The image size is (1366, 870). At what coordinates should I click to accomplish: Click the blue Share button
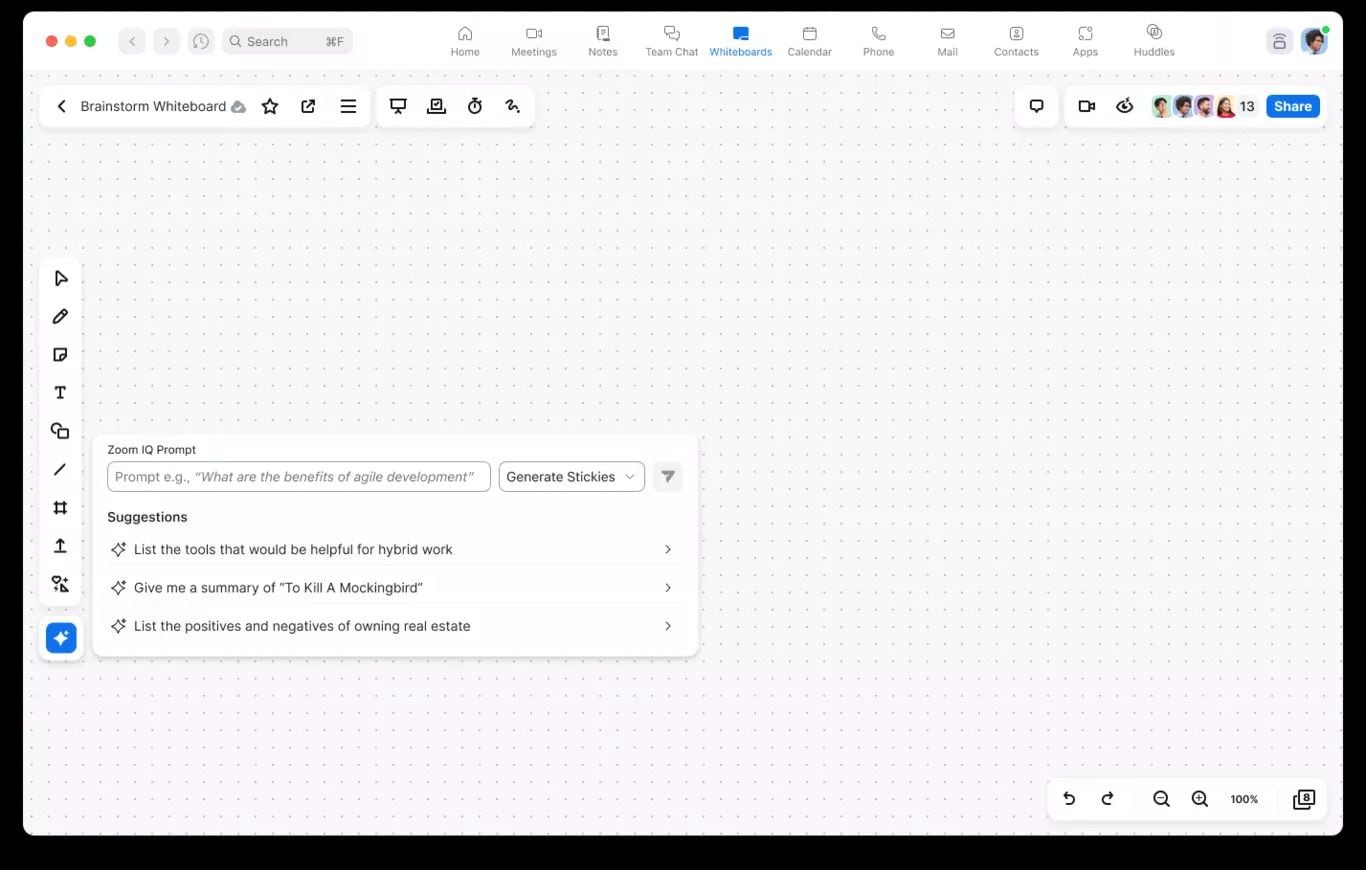coord(1292,106)
